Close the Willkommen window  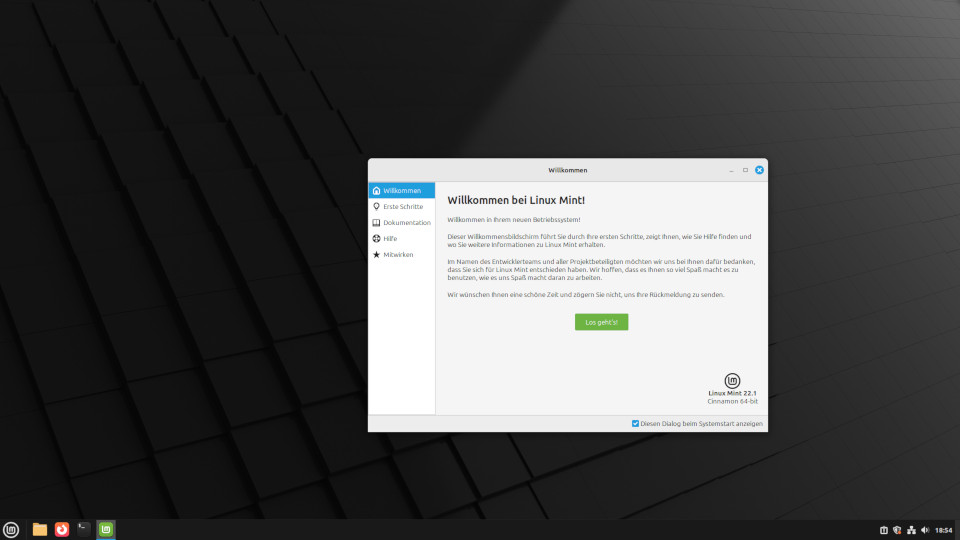(x=759, y=170)
